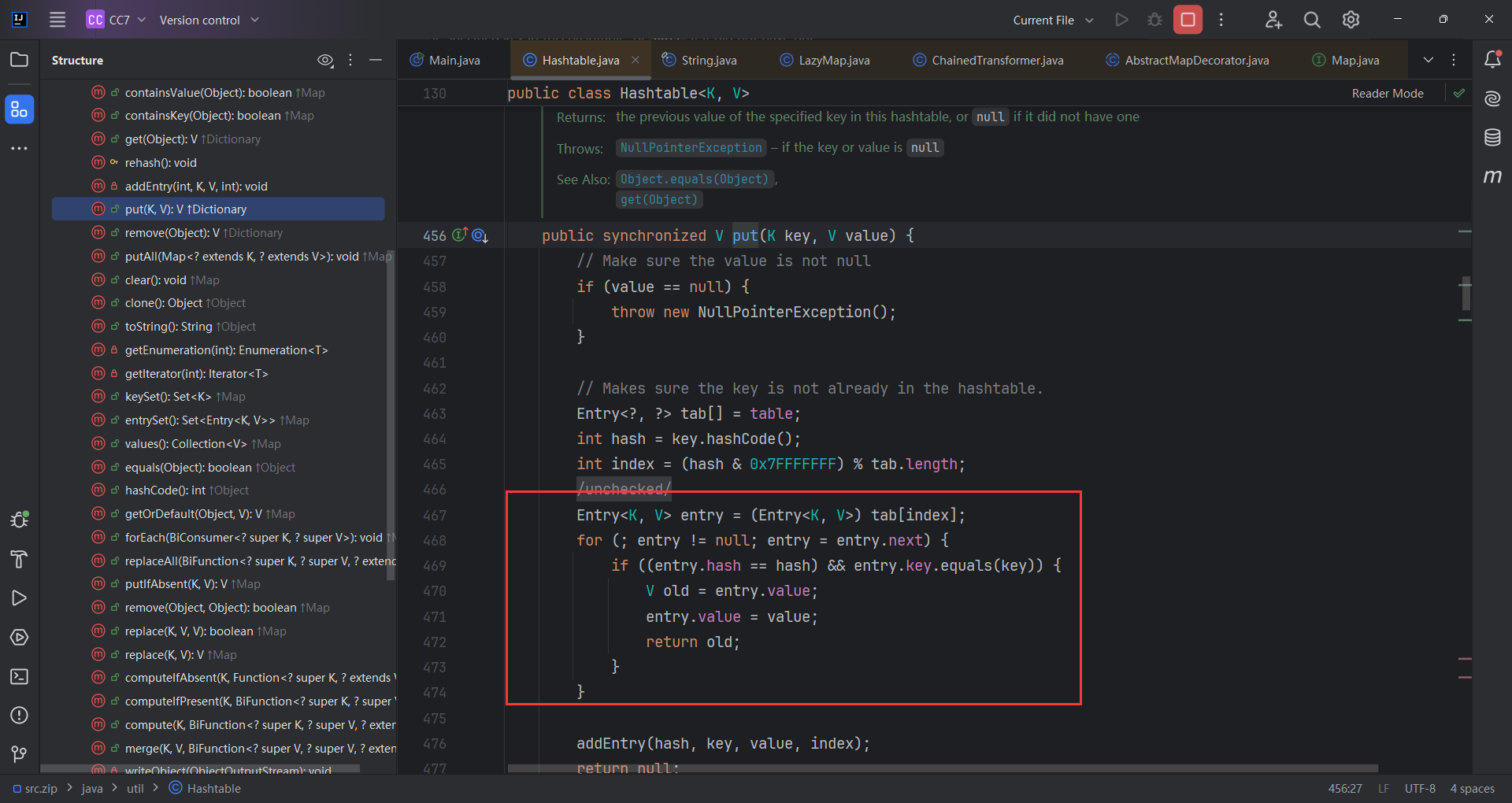Change the UTF-8 file encoding

1420,788
